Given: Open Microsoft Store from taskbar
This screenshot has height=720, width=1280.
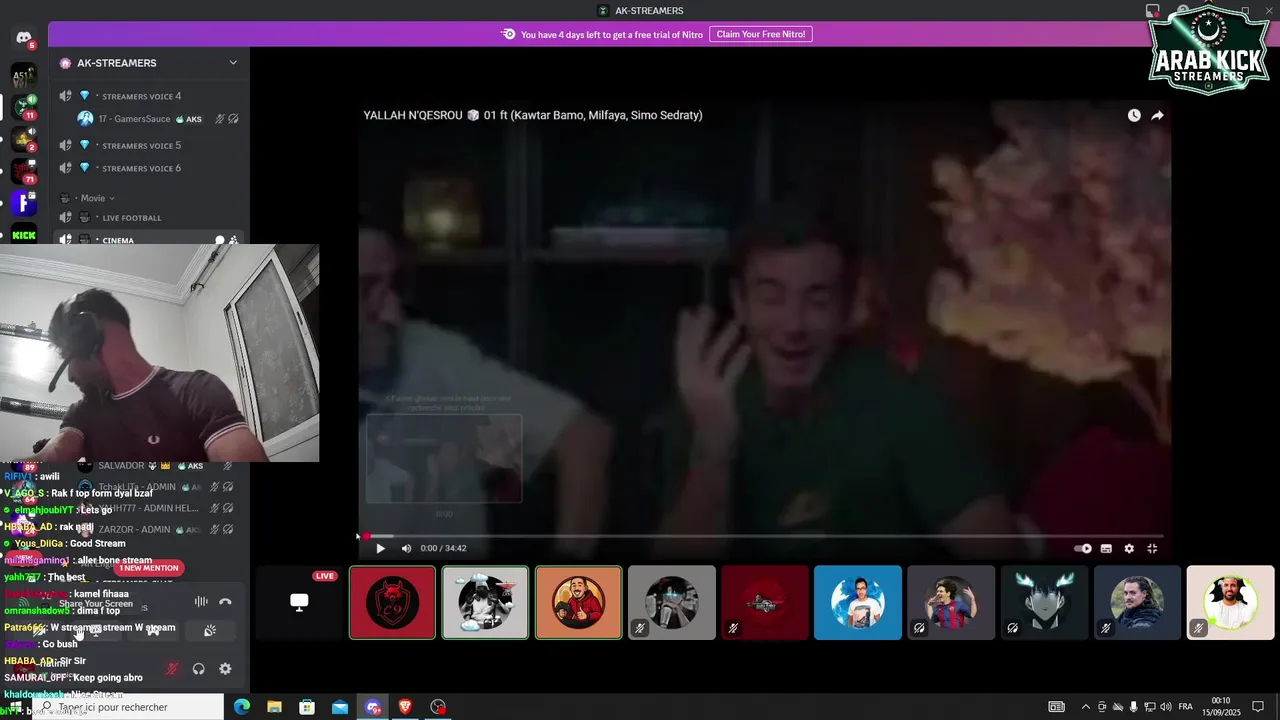Looking at the screenshot, I should click(307, 707).
